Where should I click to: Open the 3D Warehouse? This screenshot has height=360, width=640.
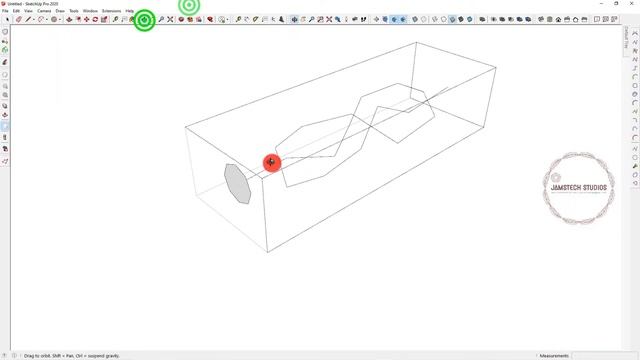tap(181, 19)
